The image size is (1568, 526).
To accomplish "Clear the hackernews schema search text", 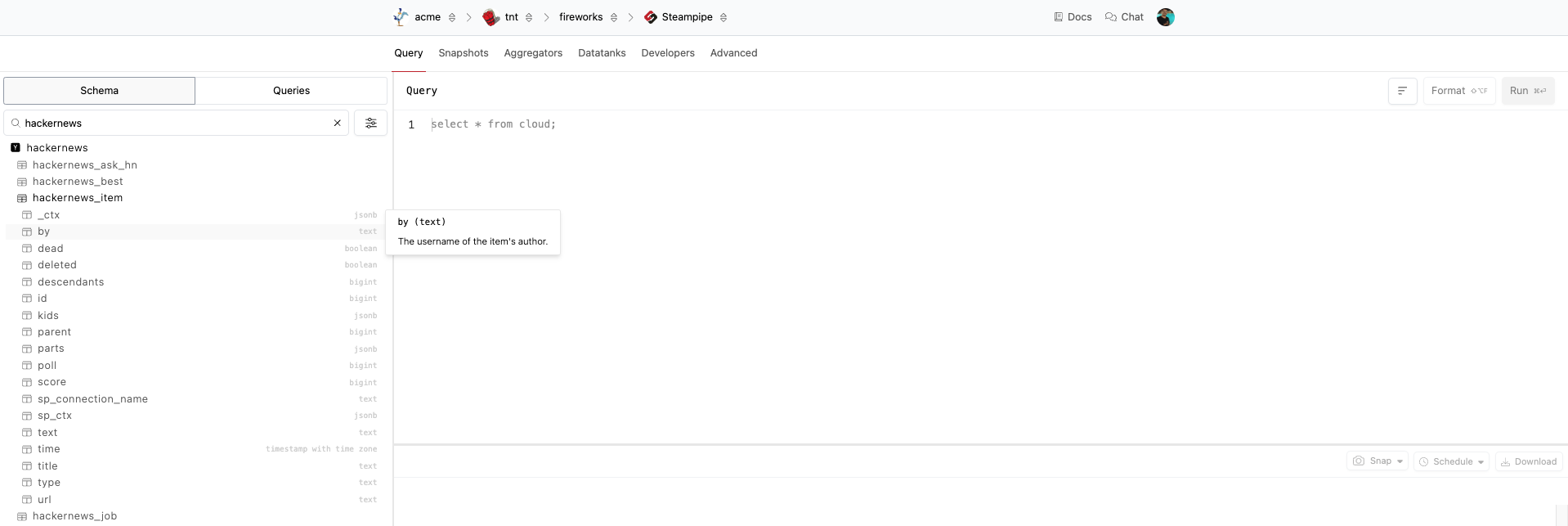I will tap(337, 123).
